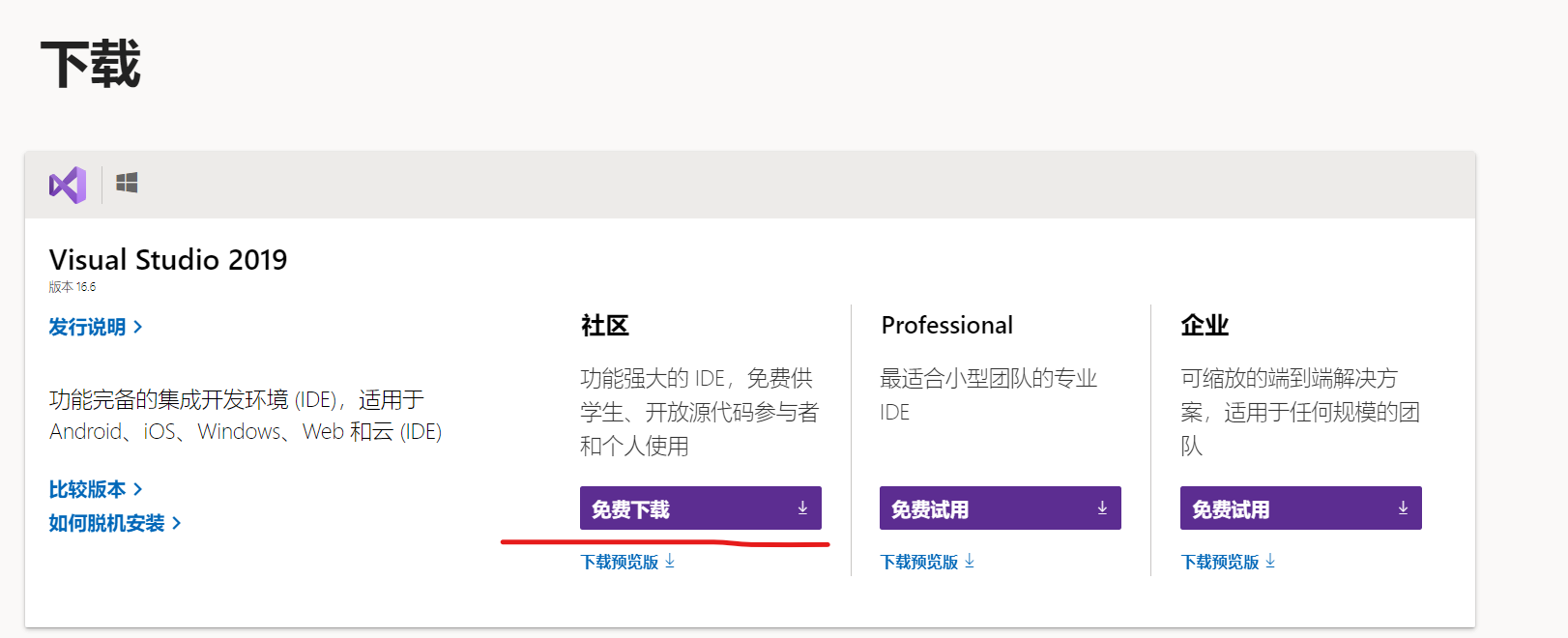1568x638 pixels.
Task: Click the chevron next to 如何脱机安装
Action: point(177,524)
